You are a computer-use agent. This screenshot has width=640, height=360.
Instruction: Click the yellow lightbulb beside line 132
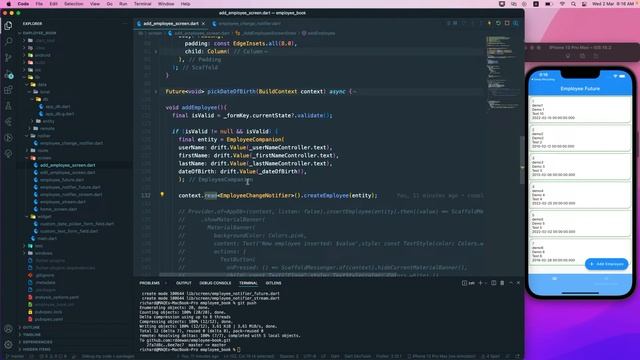pos(162,195)
